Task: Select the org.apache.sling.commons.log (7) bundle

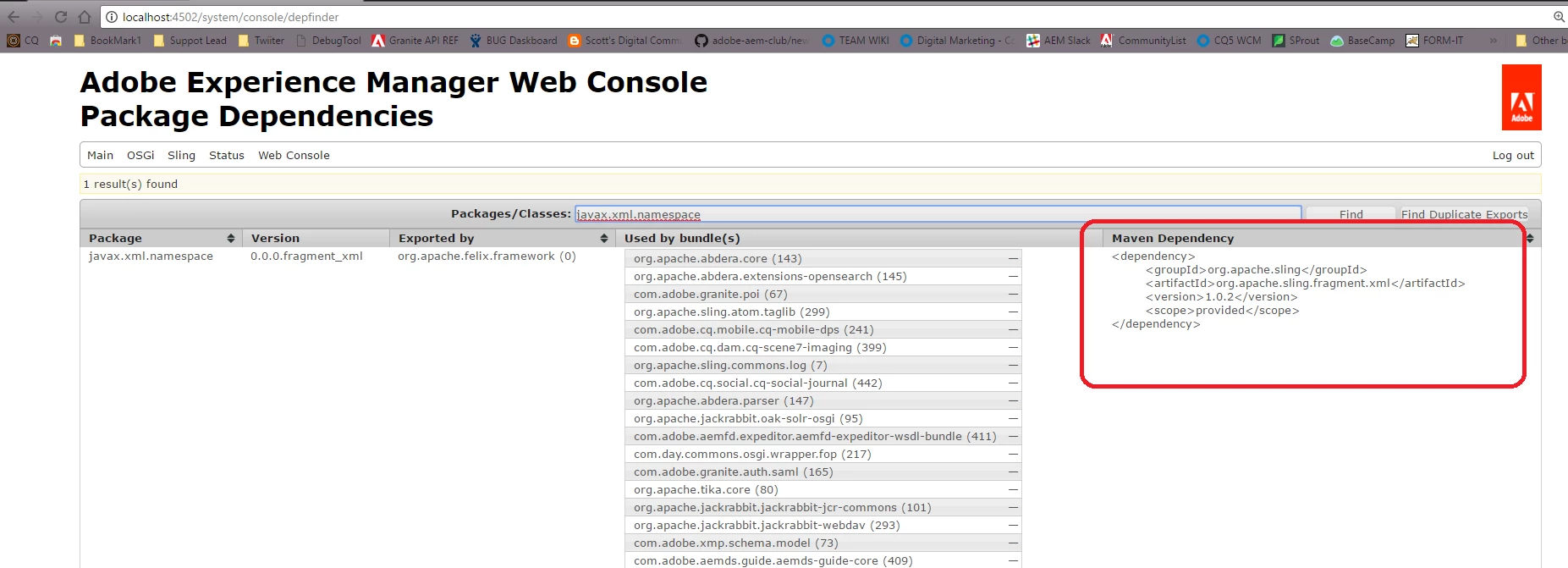Action: pos(823,365)
